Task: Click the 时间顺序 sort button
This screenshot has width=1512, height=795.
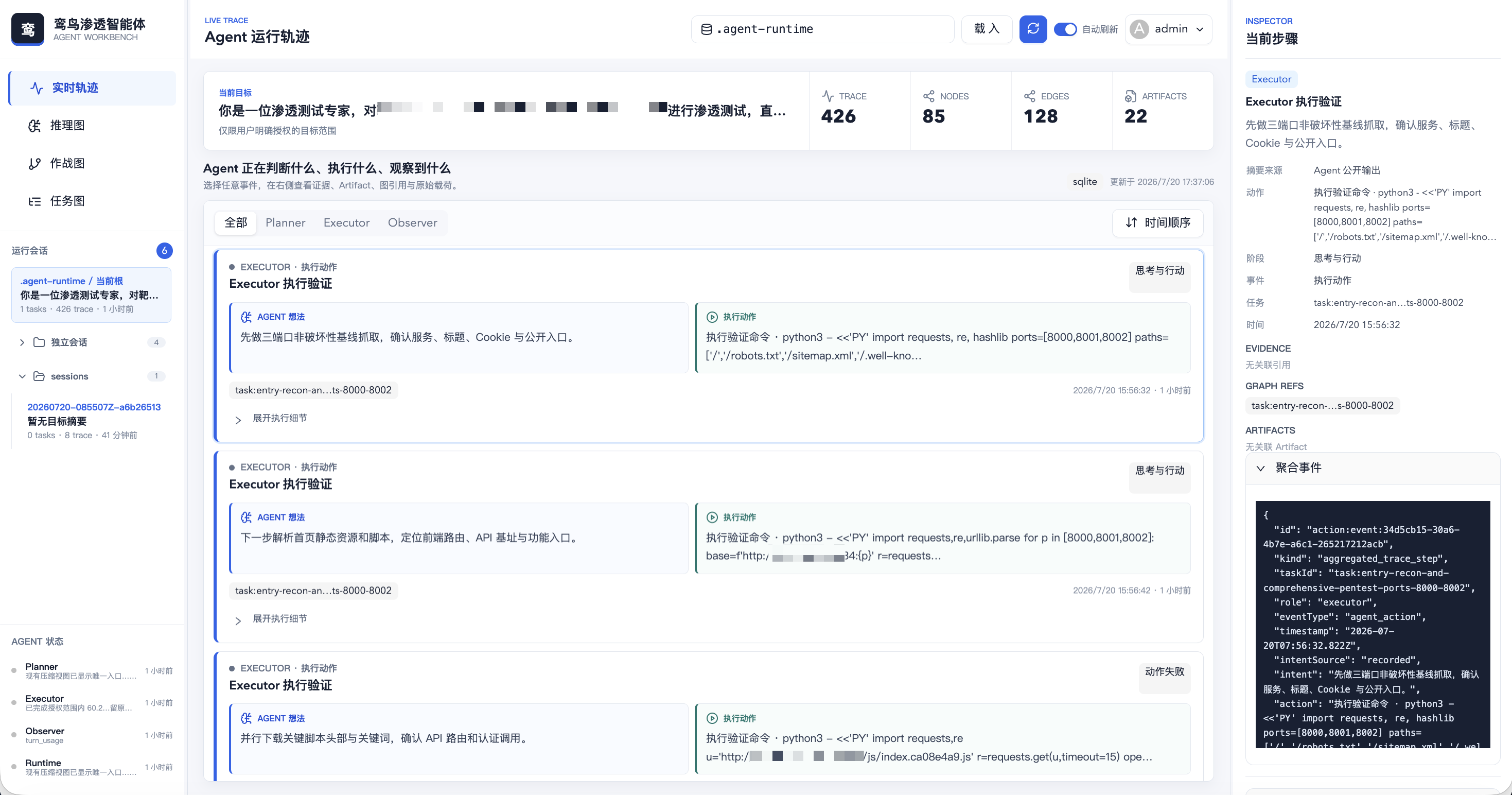Action: [x=1157, y=223]
